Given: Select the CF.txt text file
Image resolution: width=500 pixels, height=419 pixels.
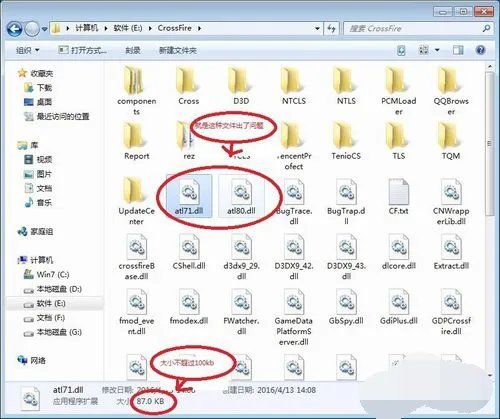Looking at the screenshot, I should tap(399, 197).
